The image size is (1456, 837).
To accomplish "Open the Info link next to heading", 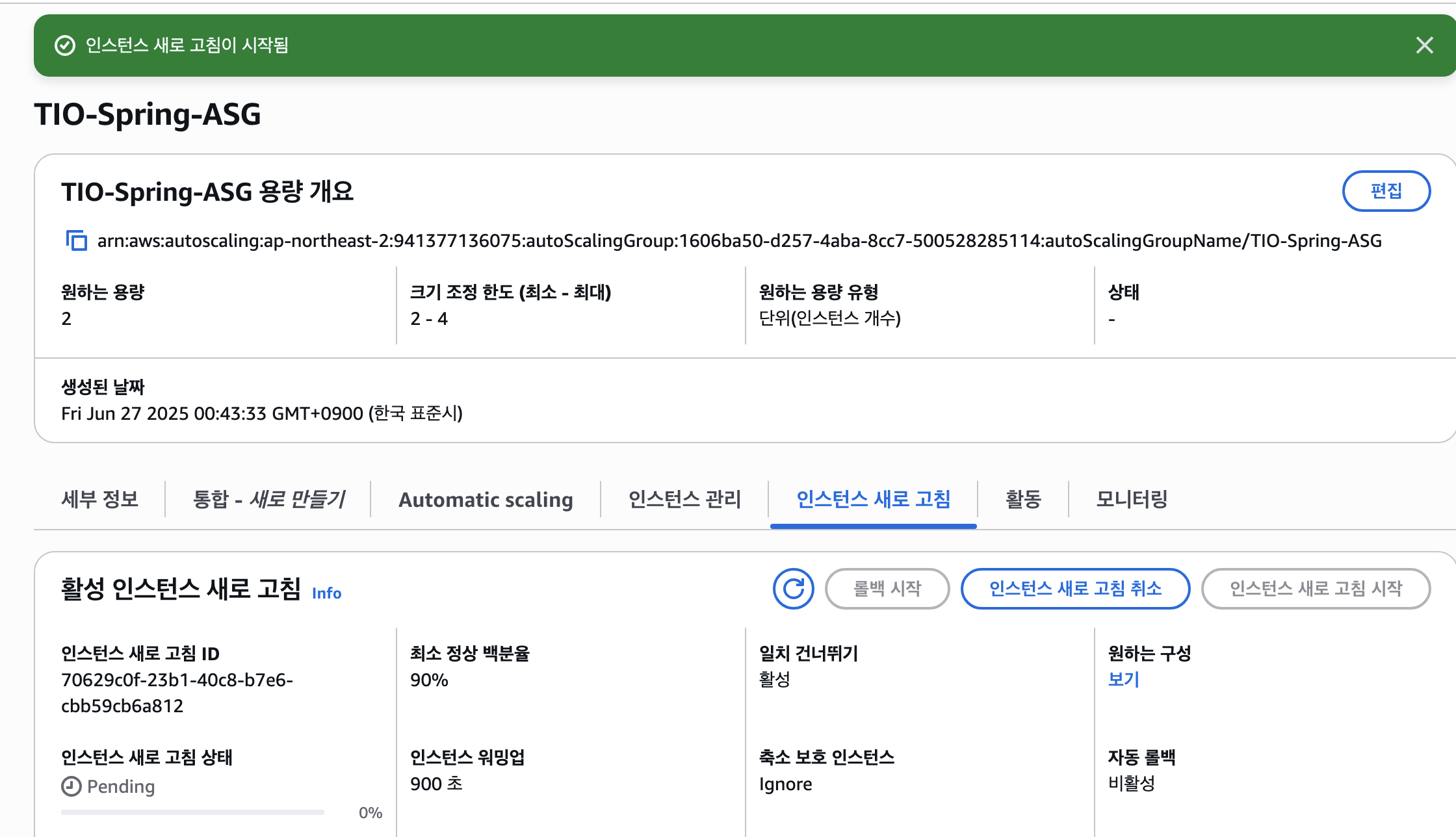I will pos(326,593).
